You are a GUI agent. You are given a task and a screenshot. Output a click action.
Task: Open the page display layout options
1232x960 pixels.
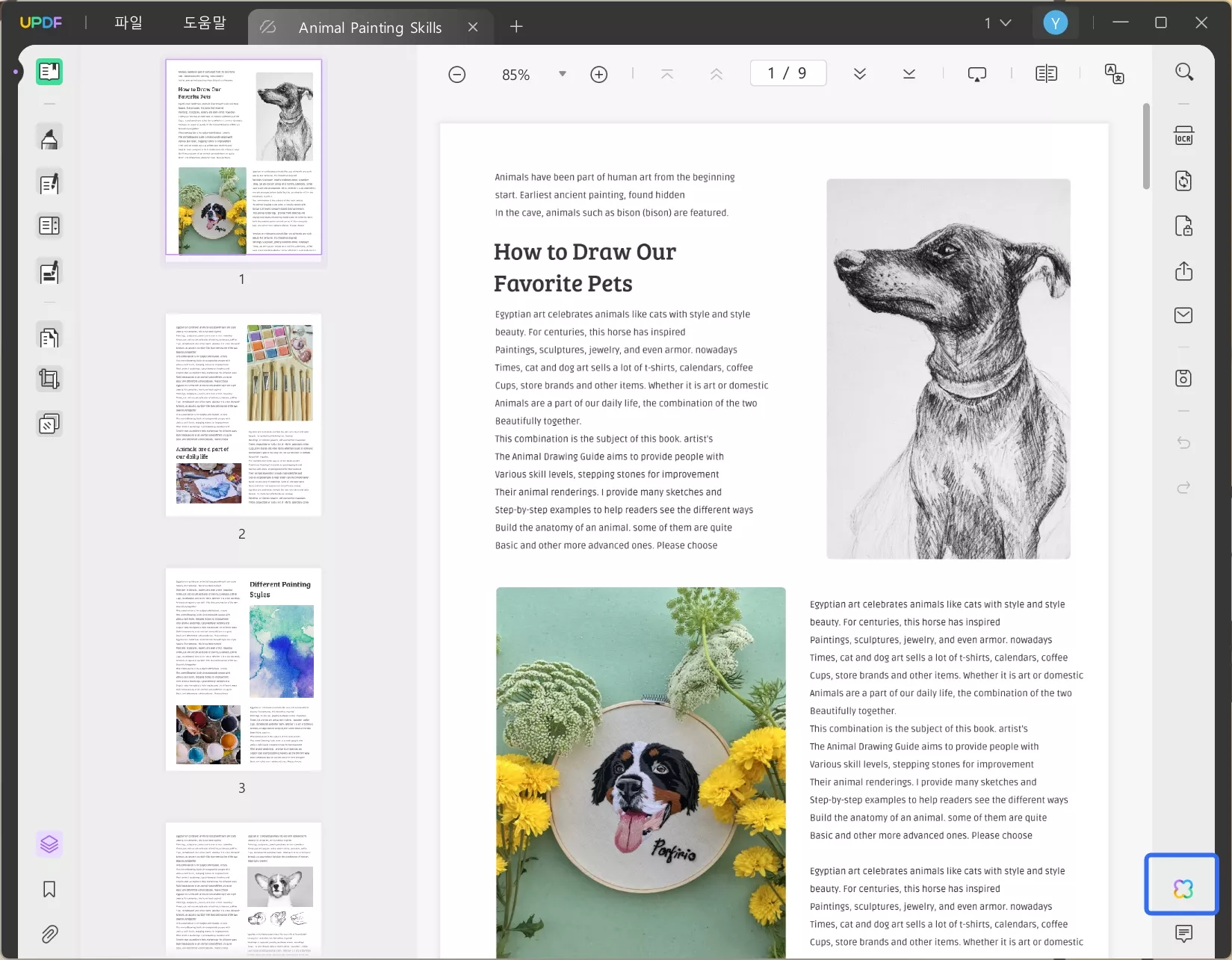pos(1047,74)
